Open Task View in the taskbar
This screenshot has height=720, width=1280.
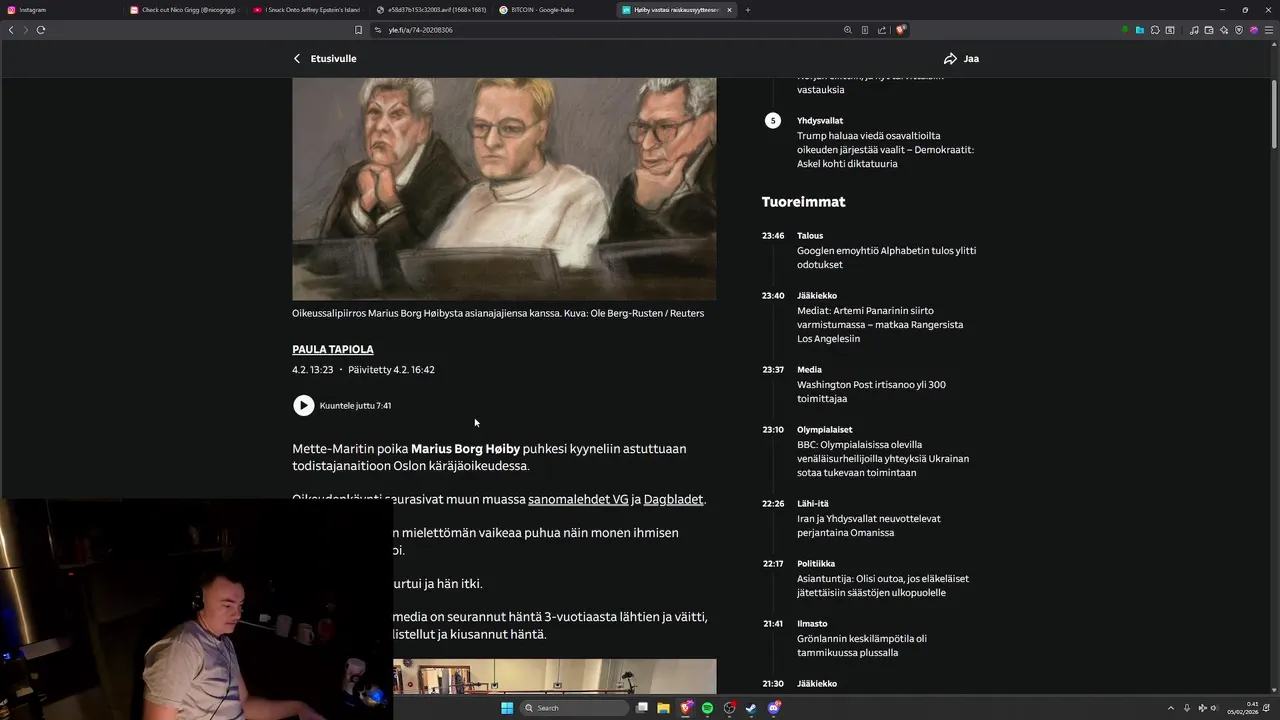tap(641, 708)
